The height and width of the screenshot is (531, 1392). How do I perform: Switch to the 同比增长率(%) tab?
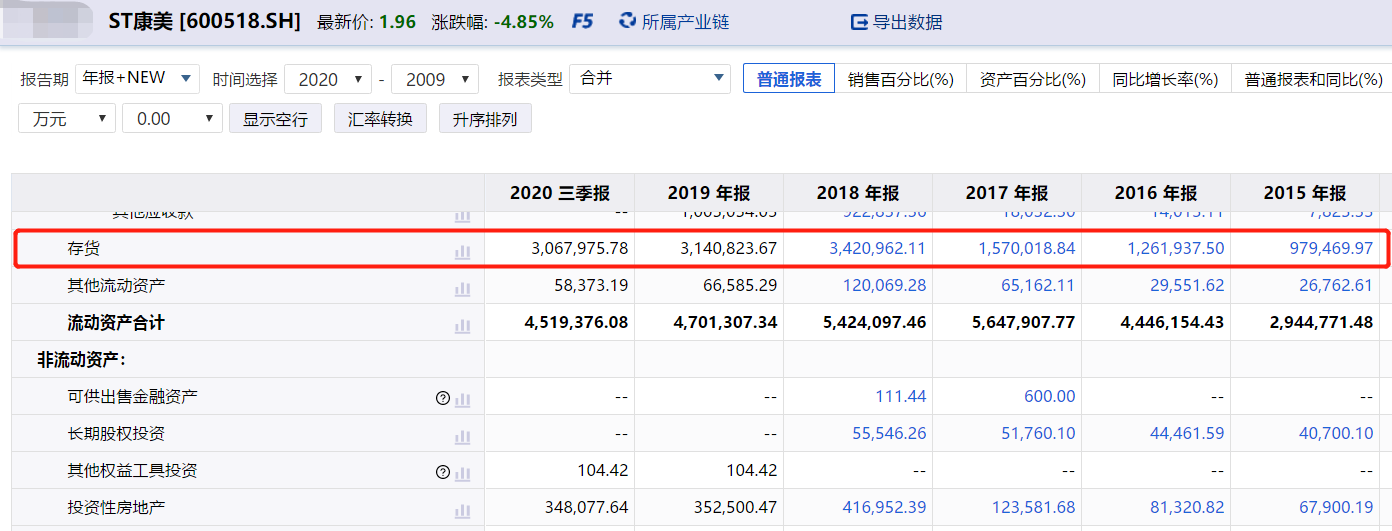1165,79
